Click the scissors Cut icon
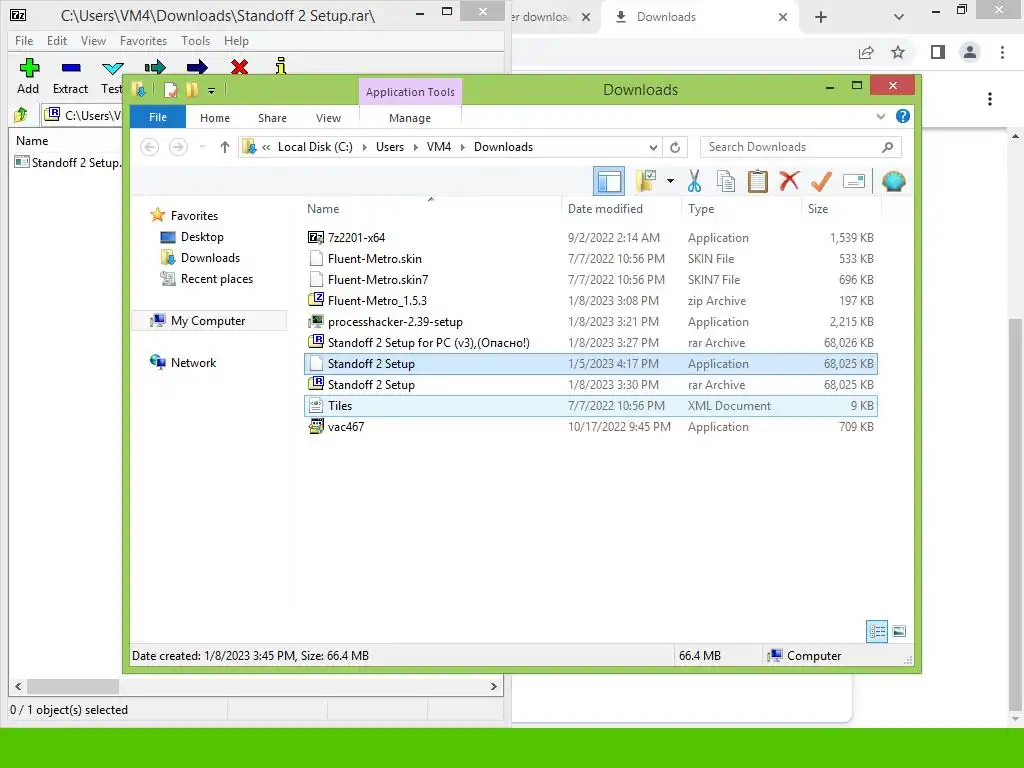1024x768 pixels. pyautogui.click(x=694, y=181)
